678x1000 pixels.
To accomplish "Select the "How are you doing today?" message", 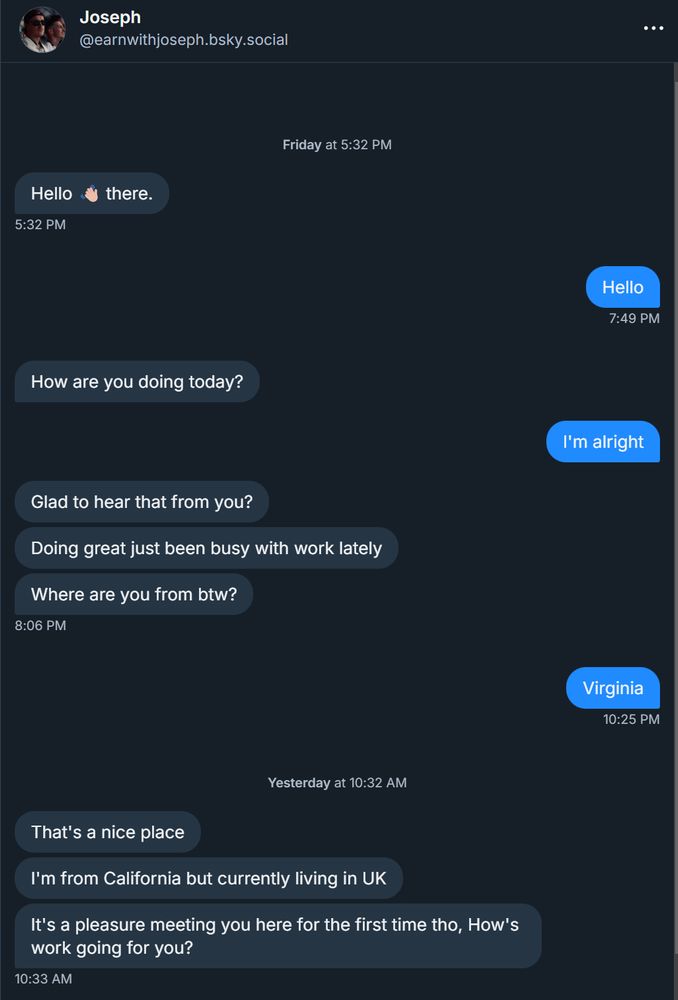I will [137, 382].
